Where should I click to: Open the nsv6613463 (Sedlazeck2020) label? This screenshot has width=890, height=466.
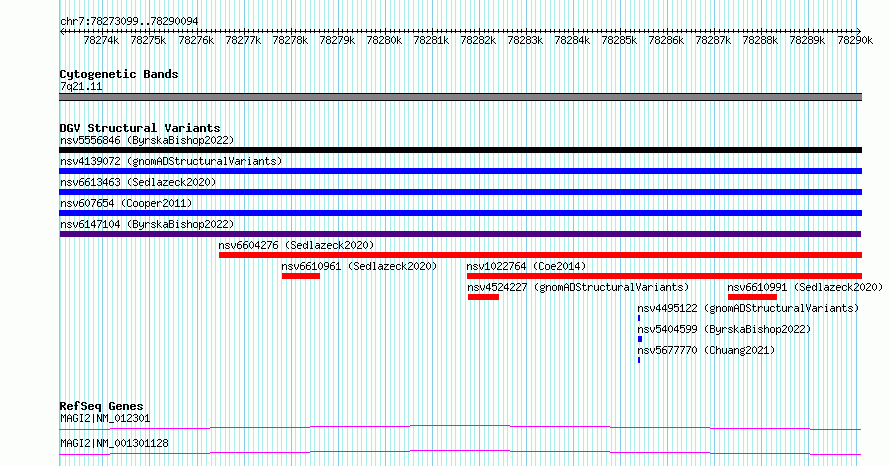tap(138, 182)
